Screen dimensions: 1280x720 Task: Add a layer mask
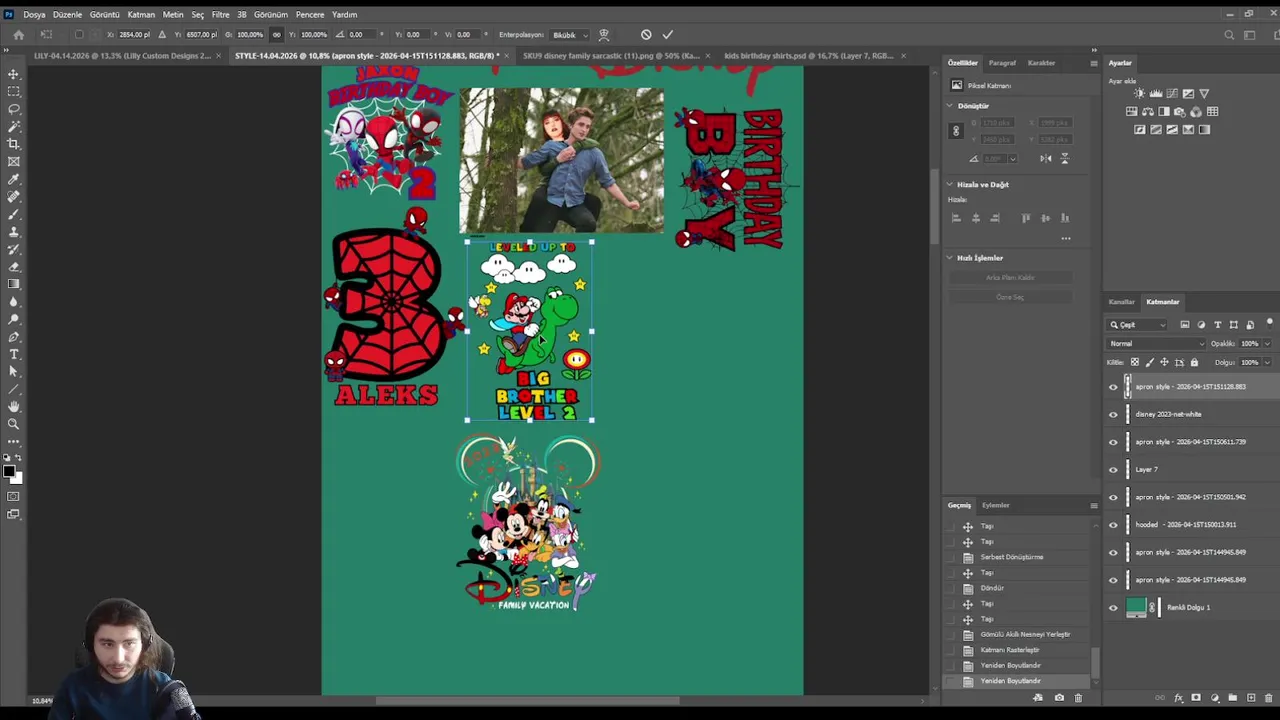1196,698
